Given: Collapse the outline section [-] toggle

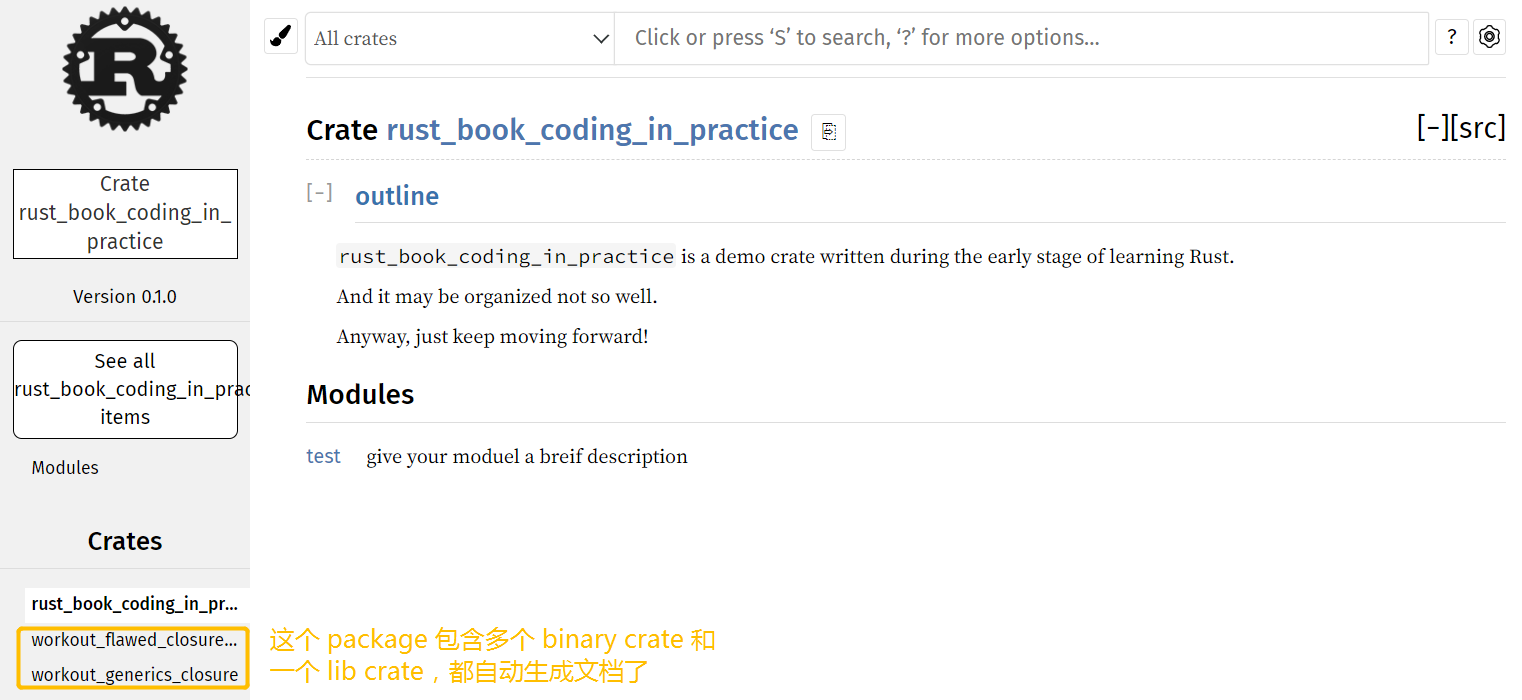Looking at the screenshot, I should (x=319, y=193).
